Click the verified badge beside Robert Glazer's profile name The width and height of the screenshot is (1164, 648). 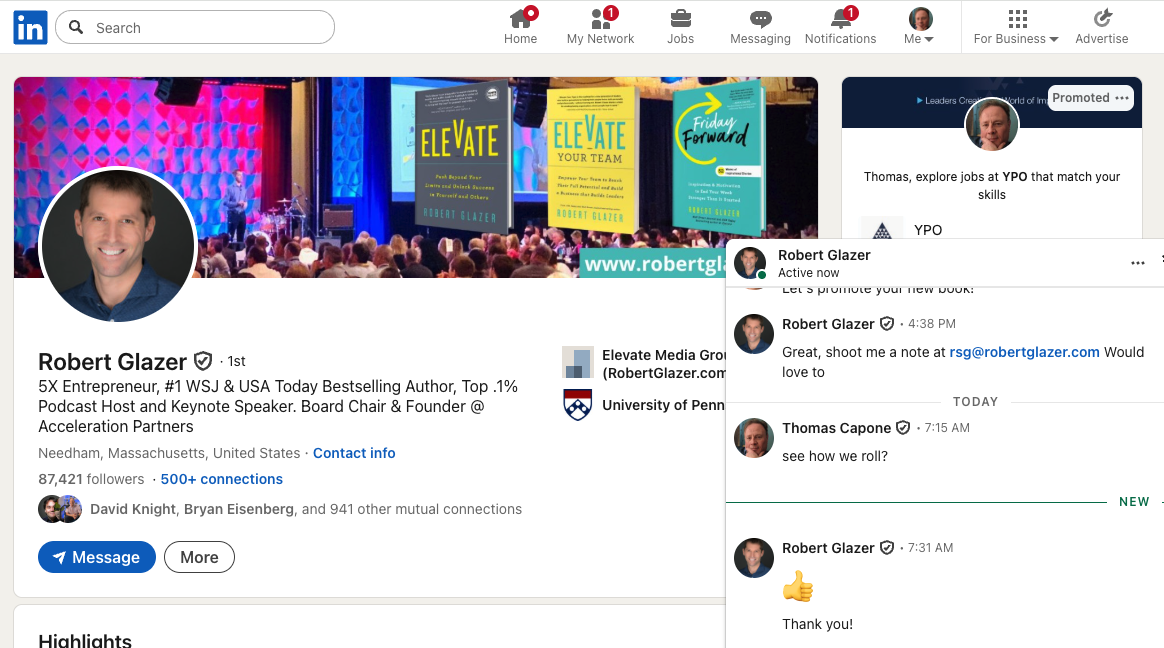(203, 361)
